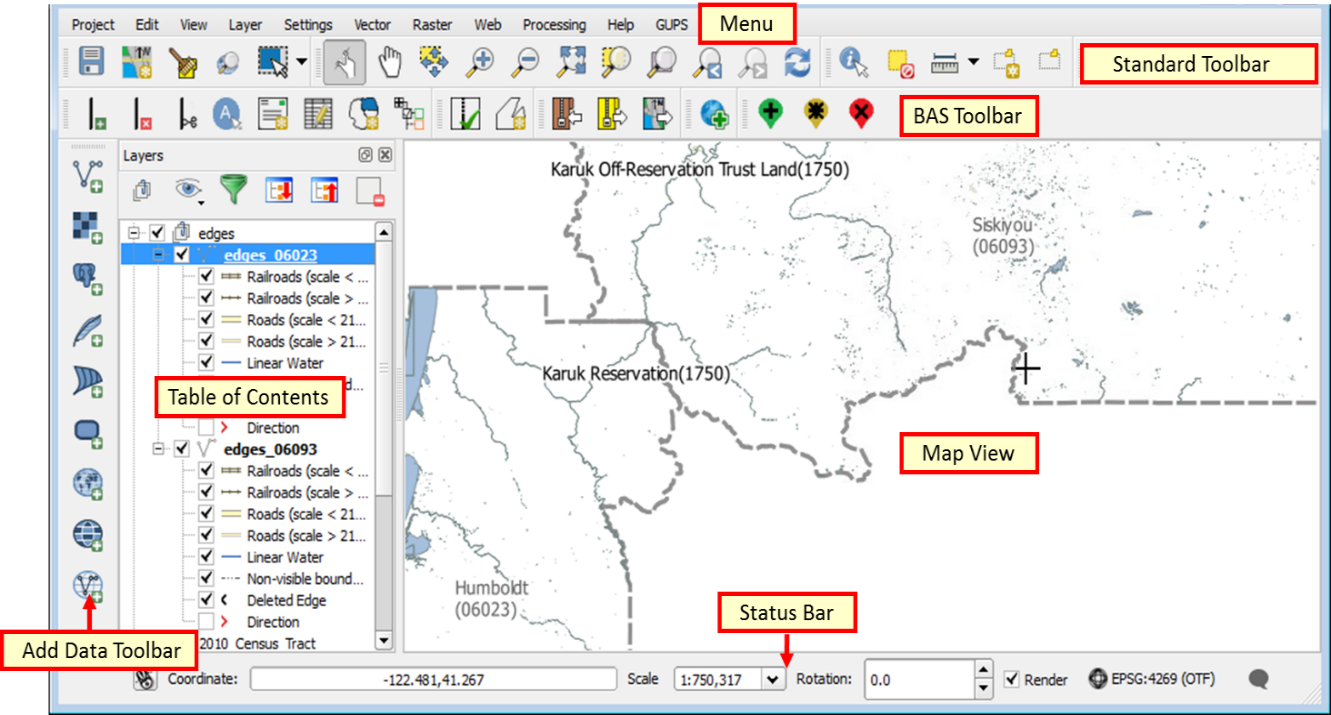Viewport: 1331px width, 715px height.
Task: Click Add Raster Layer checkerboard icon
Action: point(88,228)
